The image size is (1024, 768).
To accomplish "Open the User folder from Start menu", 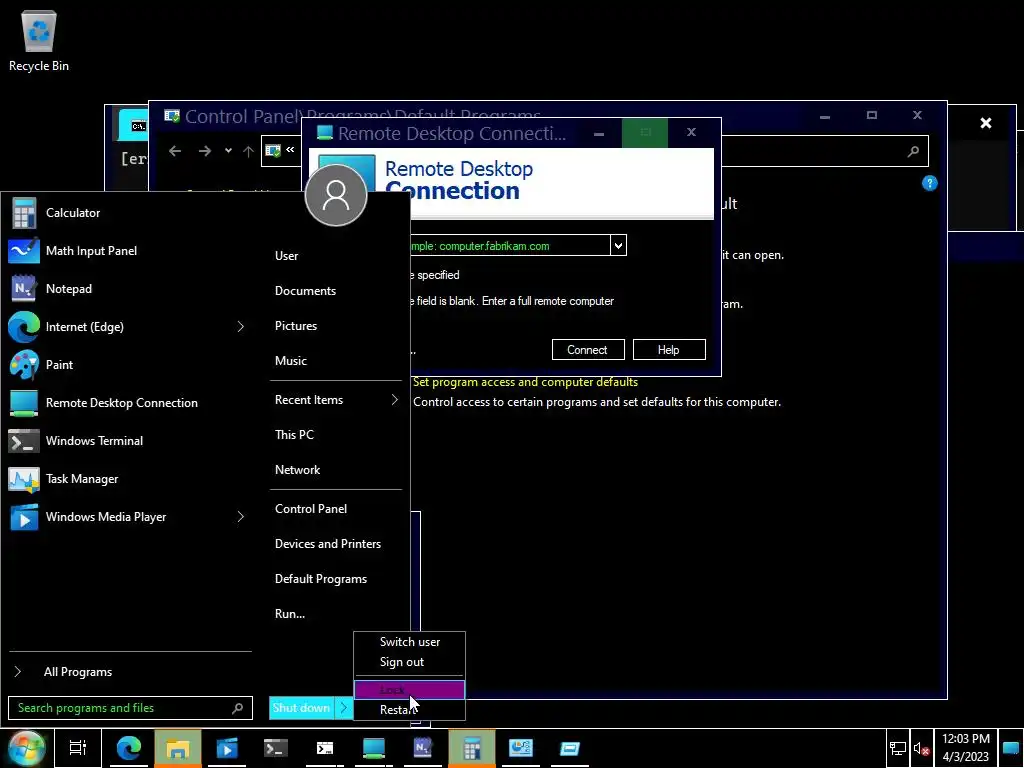I will (336, 256).
